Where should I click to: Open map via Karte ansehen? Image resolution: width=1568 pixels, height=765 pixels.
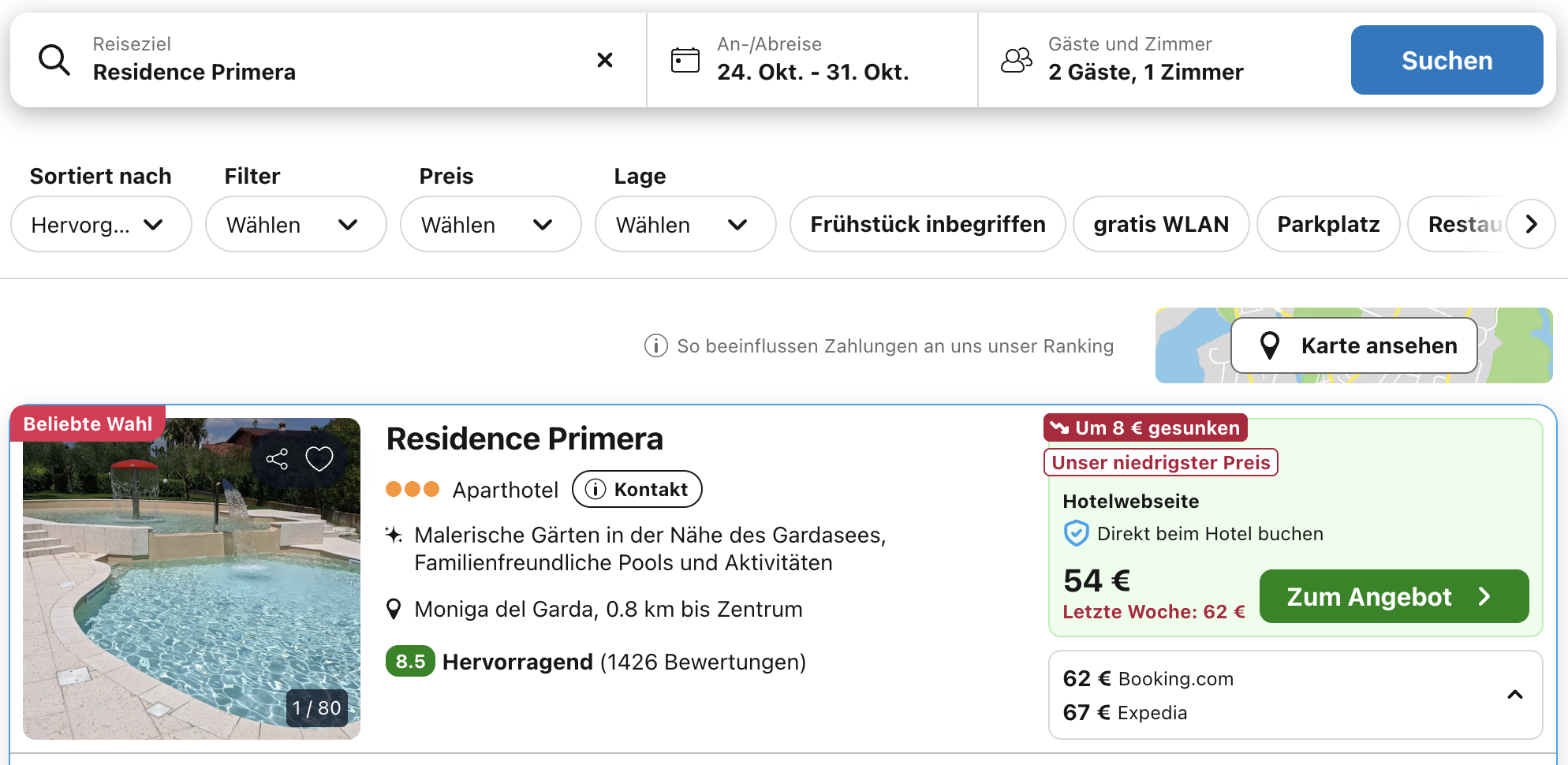[1353, 345]
